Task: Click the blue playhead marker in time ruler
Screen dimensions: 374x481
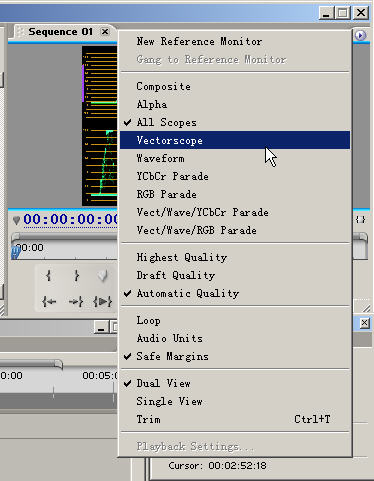Action: (x=16, y=252)
